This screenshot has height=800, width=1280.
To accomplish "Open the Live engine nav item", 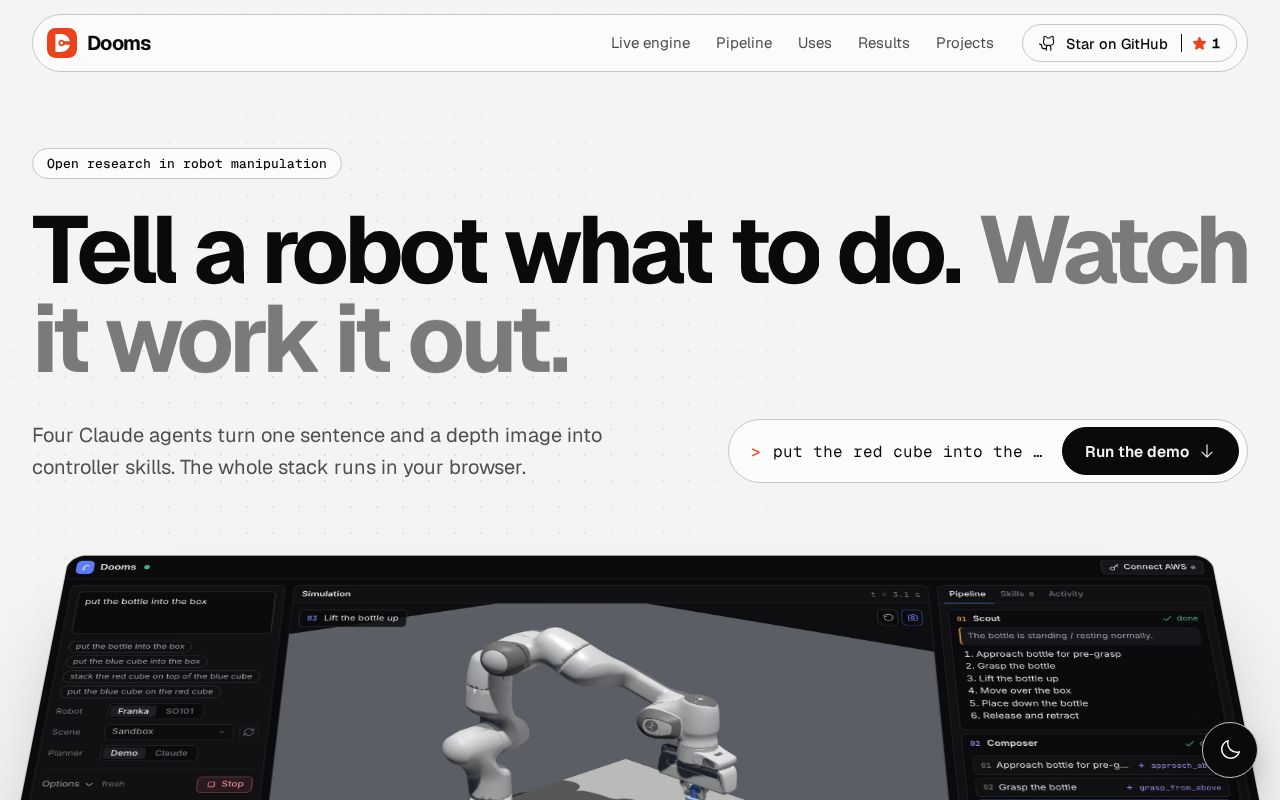I will [x=650, y=43].
